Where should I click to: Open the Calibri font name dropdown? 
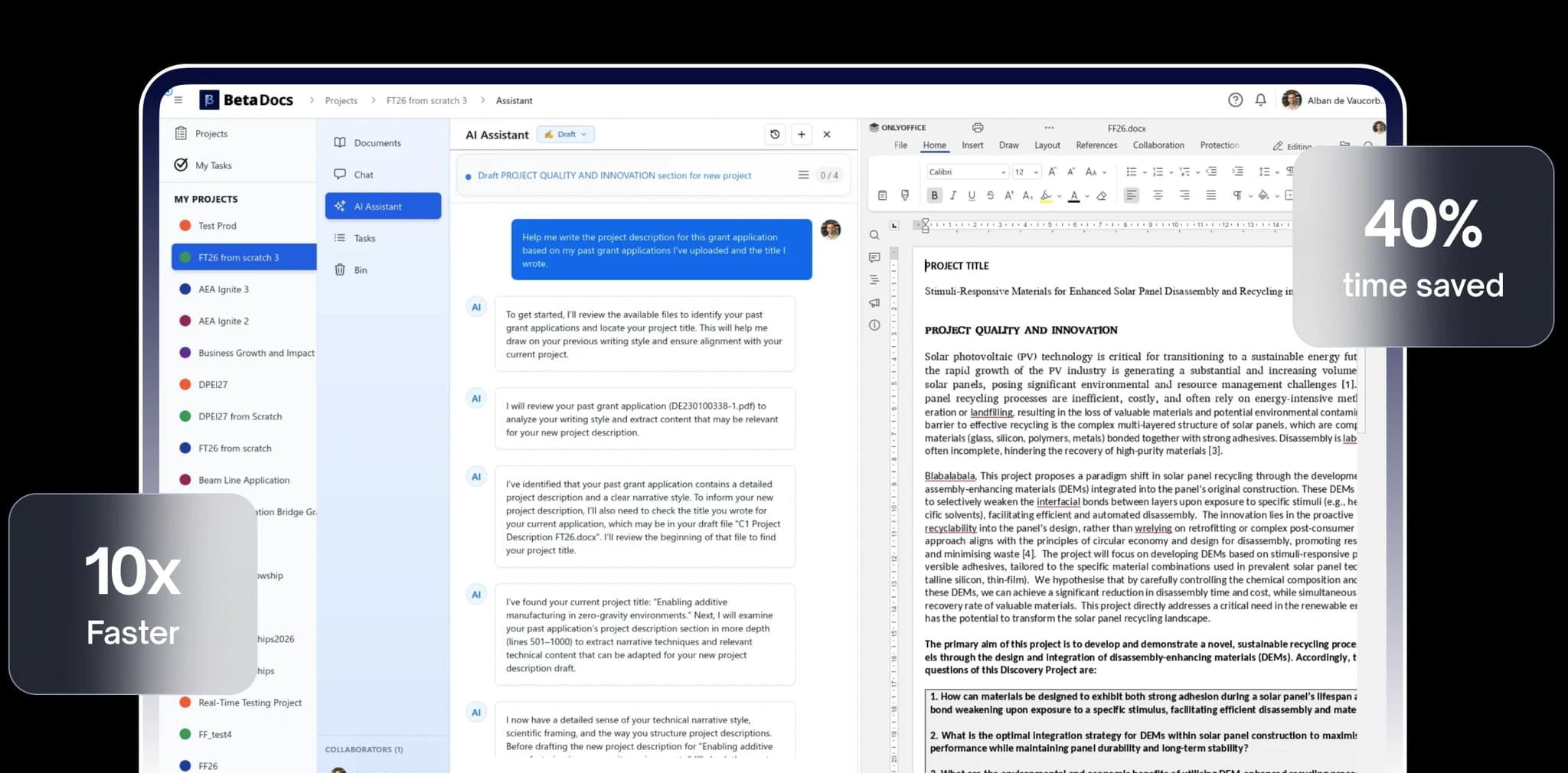[967, 172]
